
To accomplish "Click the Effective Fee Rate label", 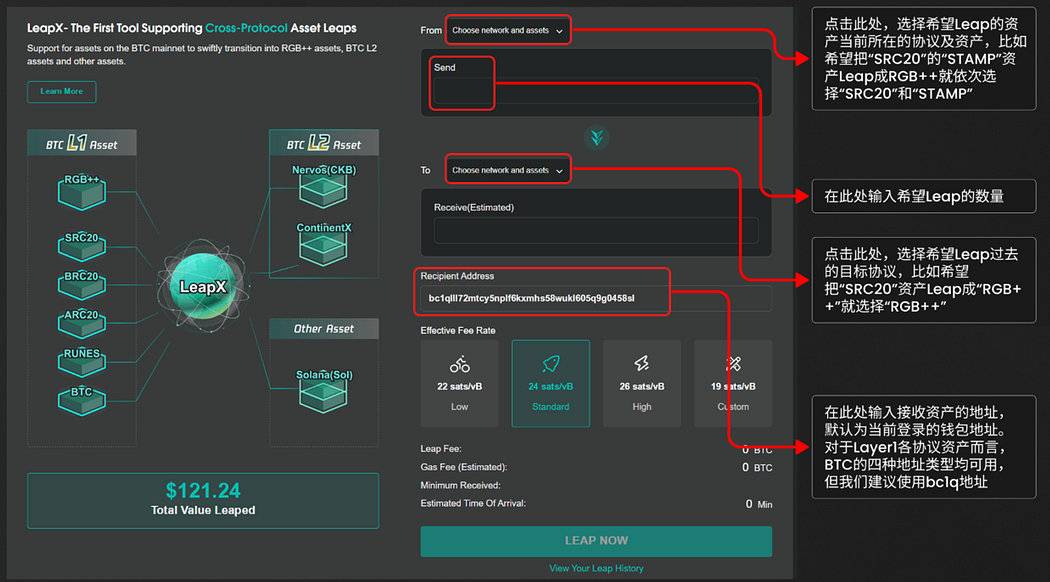I will coord(458,330).
